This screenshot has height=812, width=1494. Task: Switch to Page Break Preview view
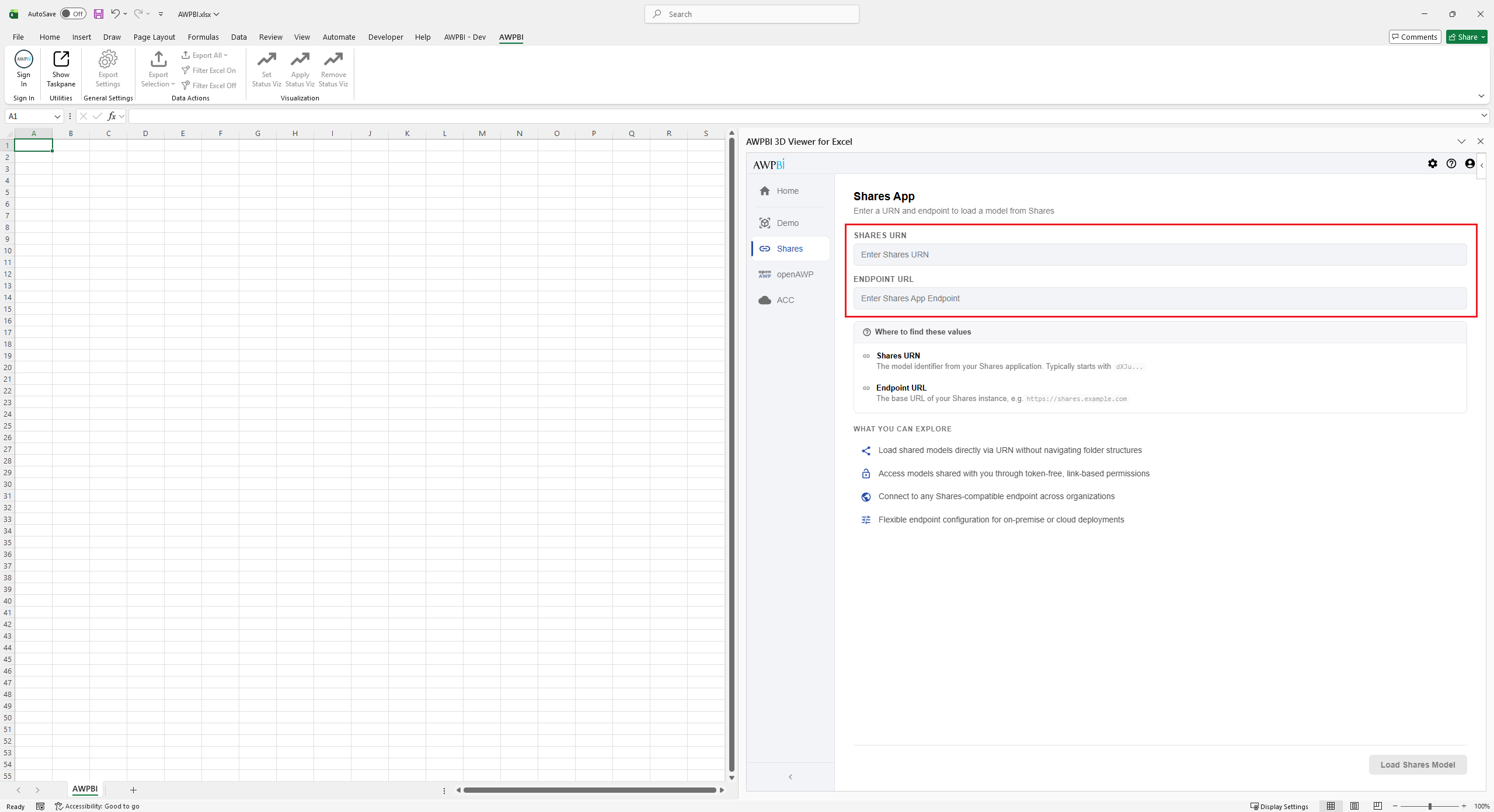[x=1378, y=806]
